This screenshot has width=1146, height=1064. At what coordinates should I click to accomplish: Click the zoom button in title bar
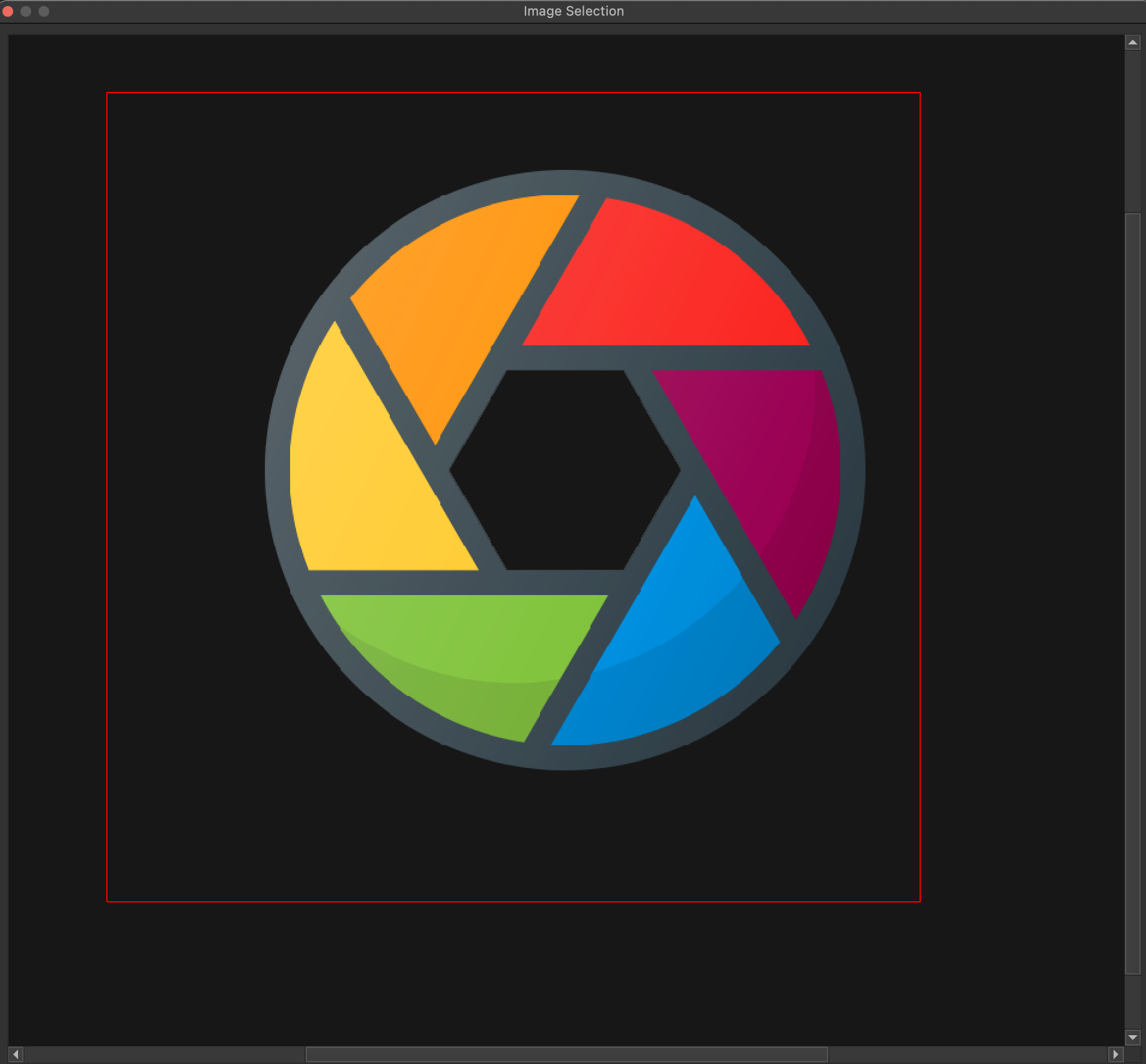tap(44, 11)
